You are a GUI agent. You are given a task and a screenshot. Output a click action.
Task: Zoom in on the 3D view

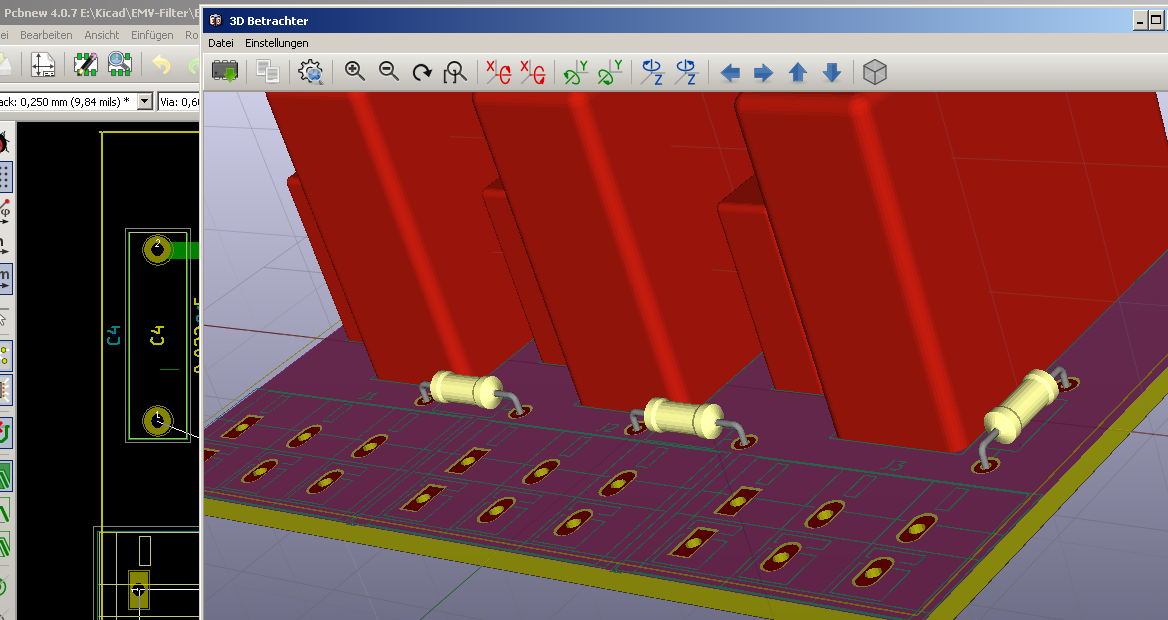(x=355, y=72)
